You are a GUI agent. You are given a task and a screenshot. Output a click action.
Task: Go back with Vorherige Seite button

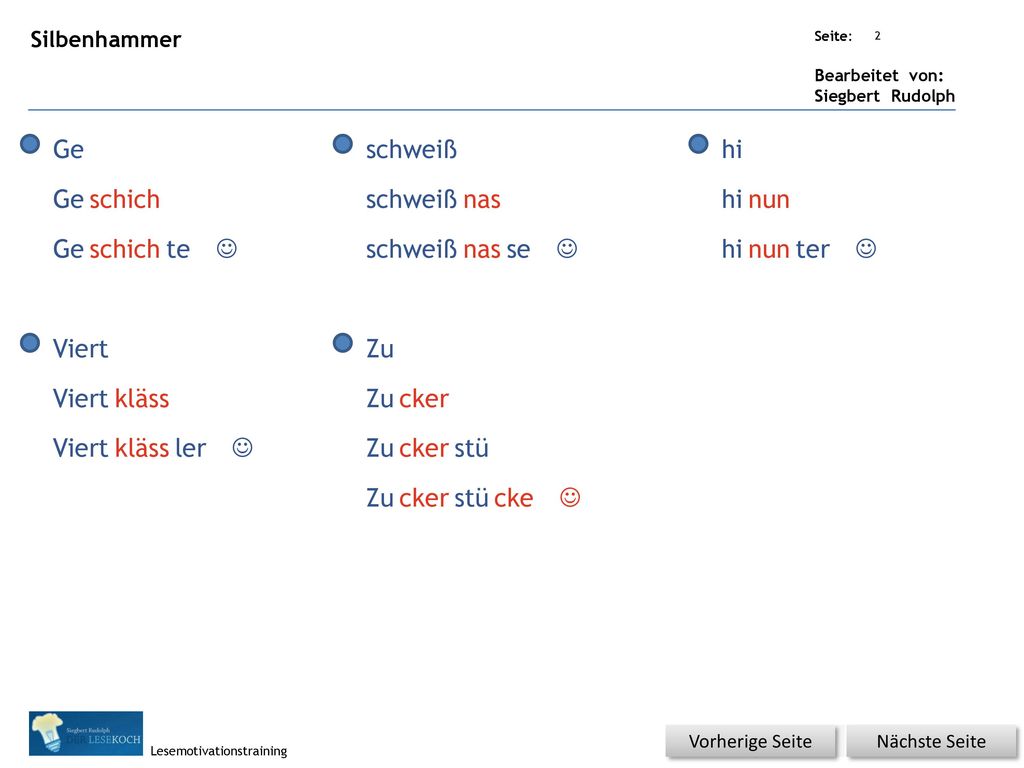point(750,742)
